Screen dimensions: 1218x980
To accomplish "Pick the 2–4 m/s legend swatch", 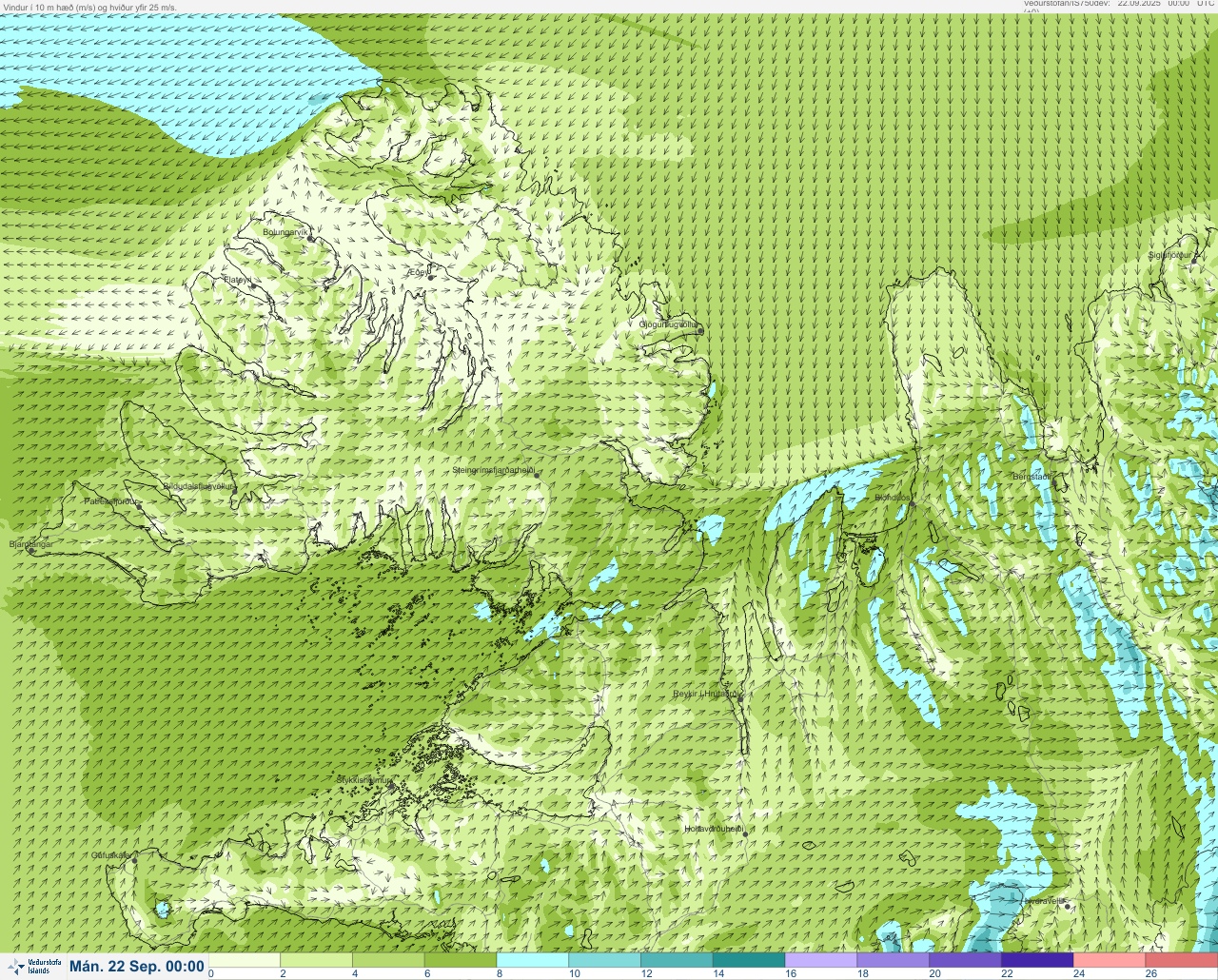I will pyautogui.click(x=317, y=960).
